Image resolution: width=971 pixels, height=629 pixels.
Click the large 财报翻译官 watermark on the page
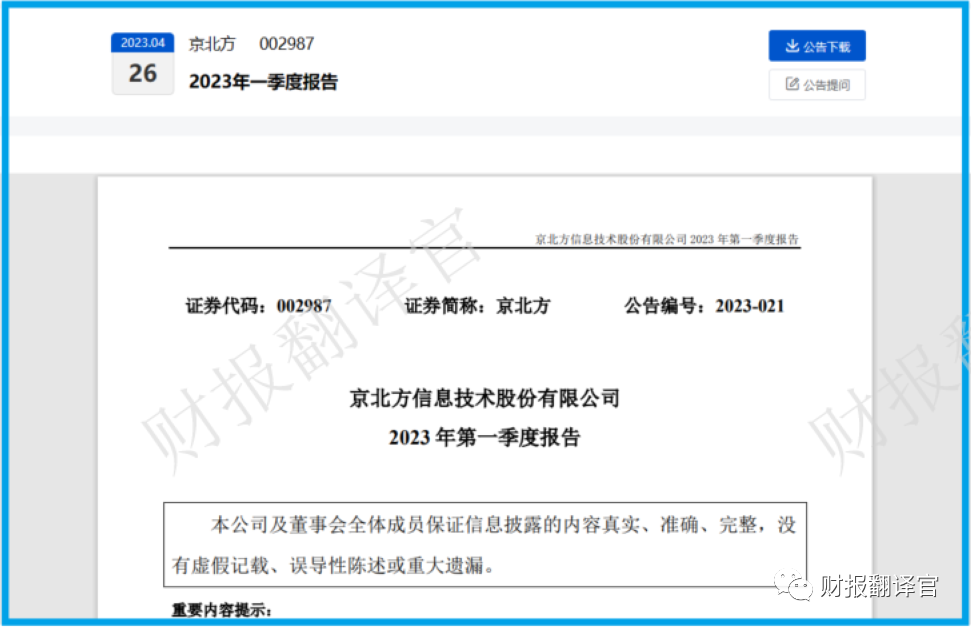[x=310, y=340]
